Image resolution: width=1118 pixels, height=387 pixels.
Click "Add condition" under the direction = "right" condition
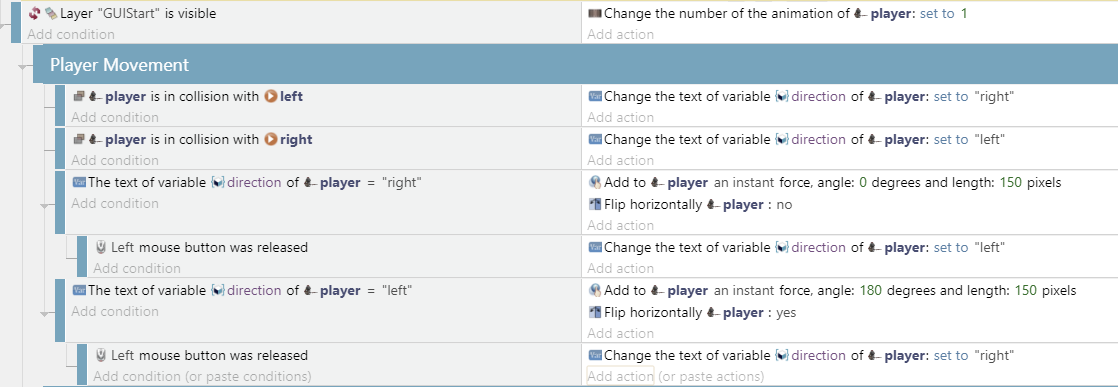click(115, 203)
